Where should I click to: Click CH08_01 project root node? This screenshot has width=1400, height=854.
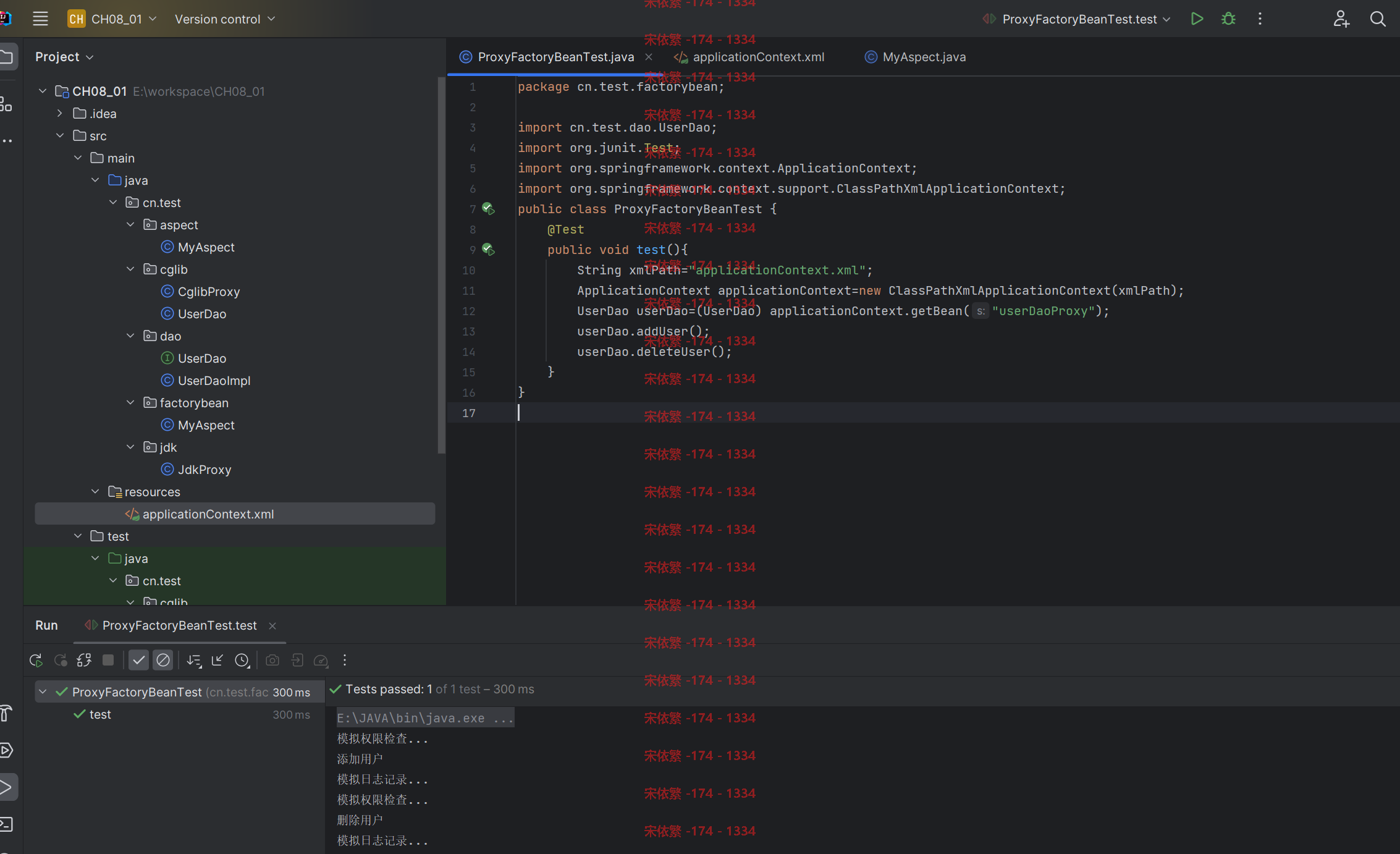[x=160, y=91]
